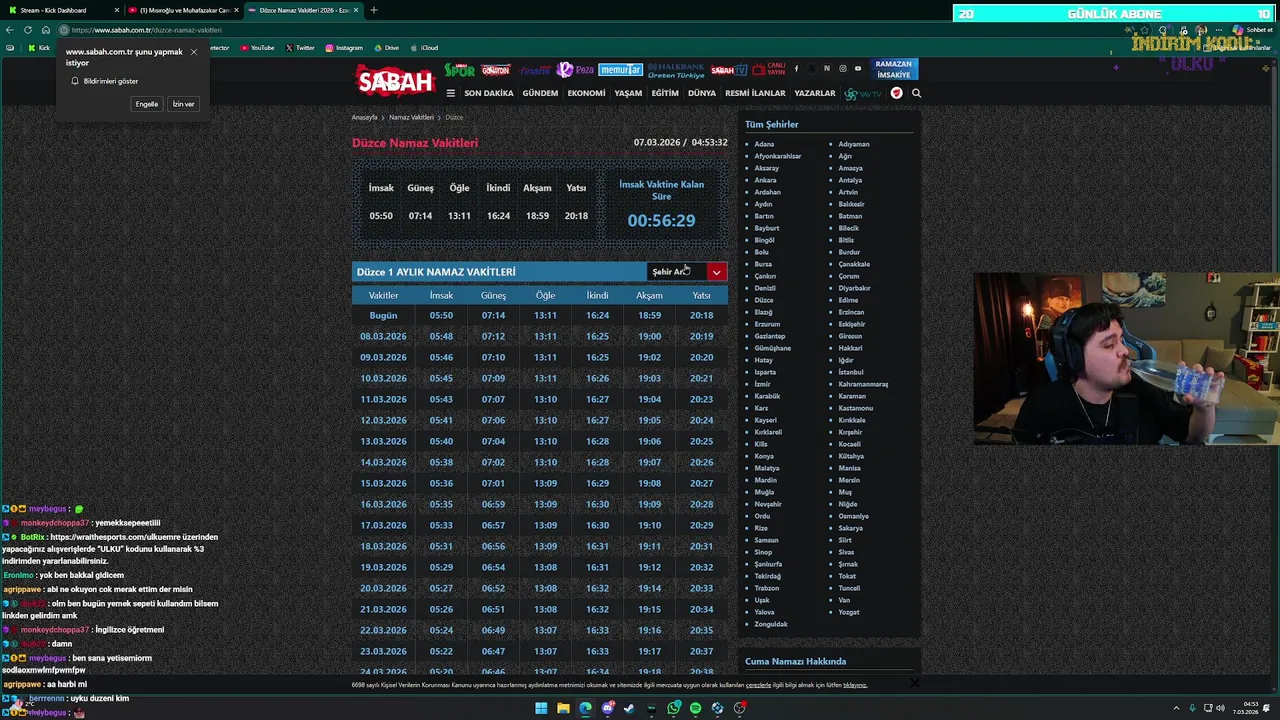Open DÜNYA menu item
The width and height of the screenshot is (1280, 720).
coord(702,93)
